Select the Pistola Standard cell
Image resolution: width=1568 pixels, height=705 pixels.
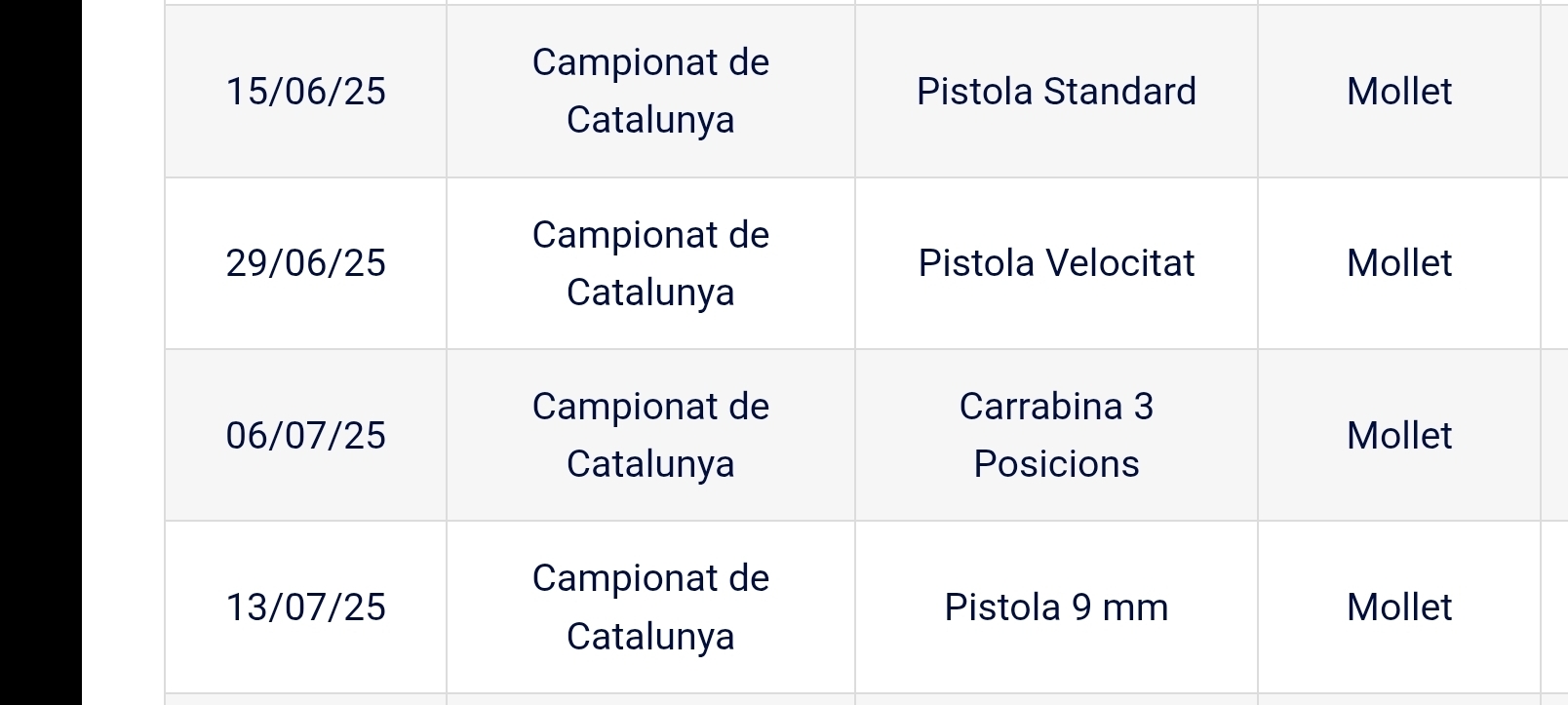click(x=1056, y=92)
